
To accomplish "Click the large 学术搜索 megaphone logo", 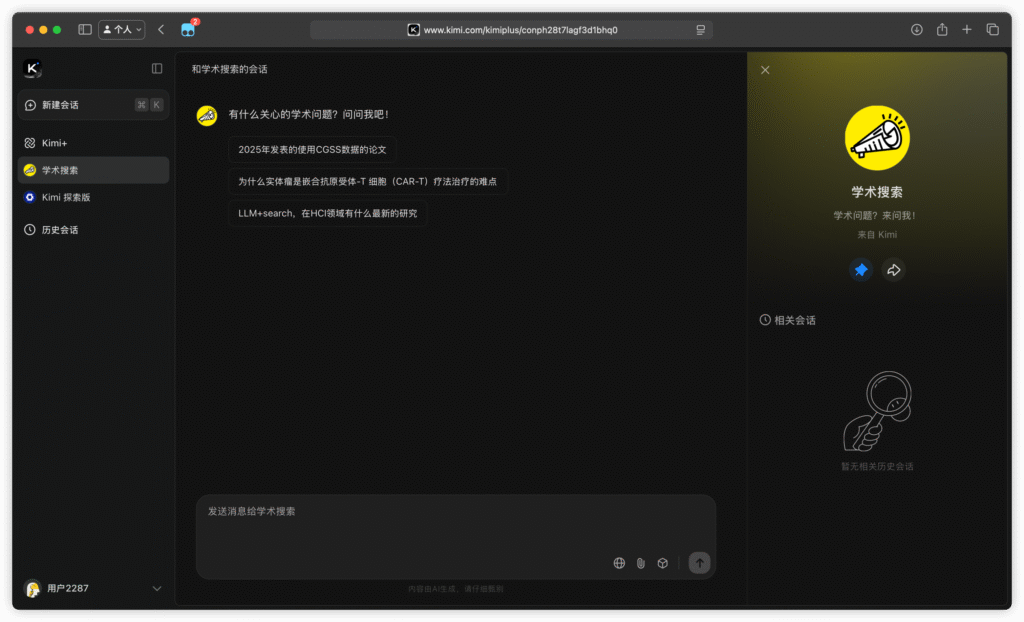I will [x=877, y=138].
